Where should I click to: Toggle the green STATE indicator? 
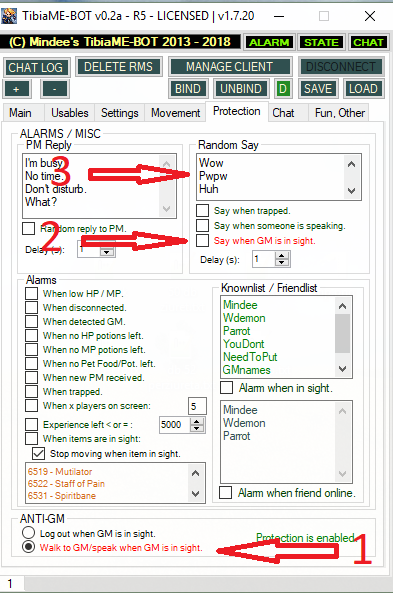tap(321, 42)
